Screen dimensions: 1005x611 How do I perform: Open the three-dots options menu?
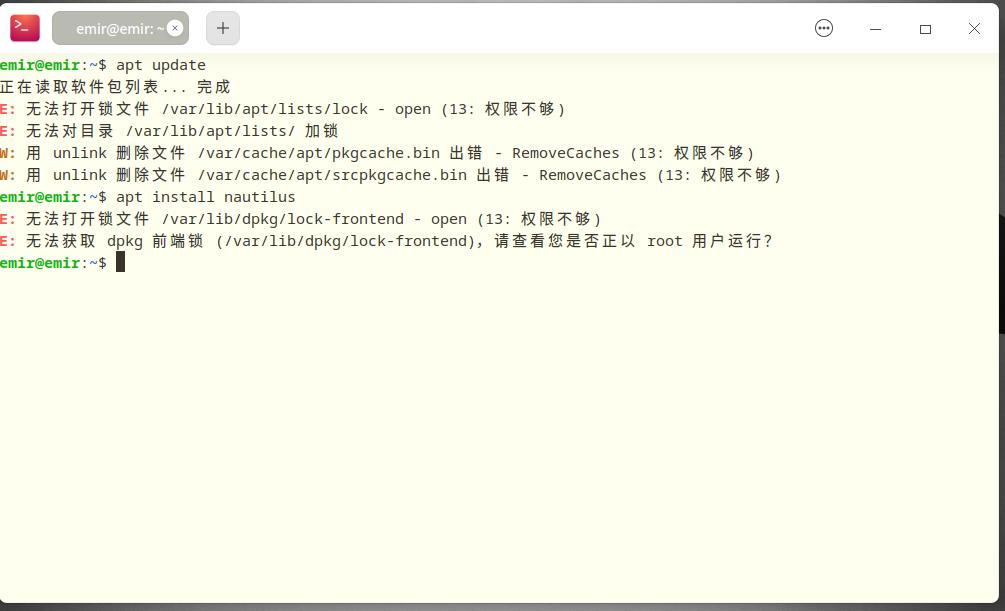click(824, 28)
